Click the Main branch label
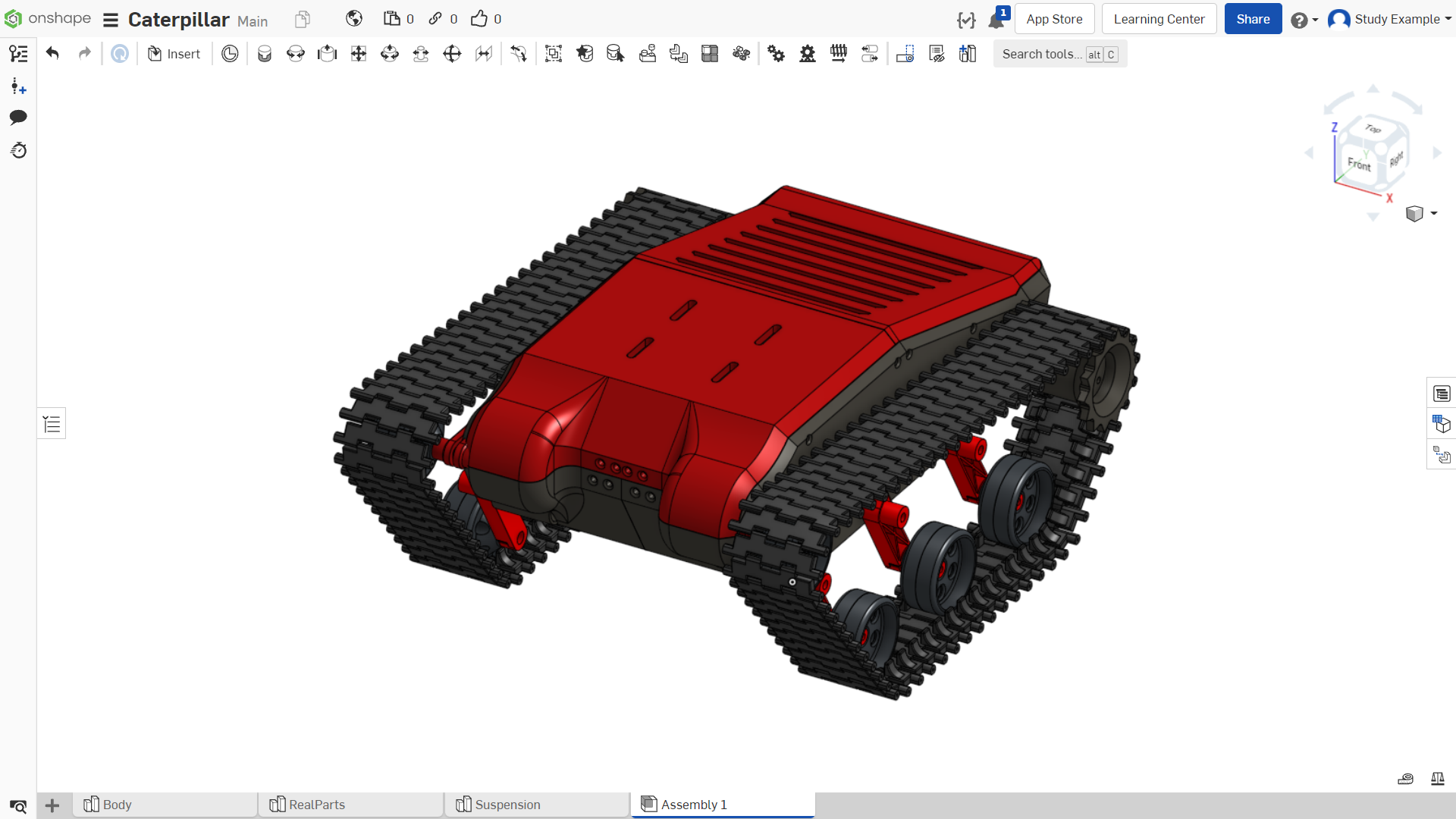1456x819 pixels. tap(253, 21)
